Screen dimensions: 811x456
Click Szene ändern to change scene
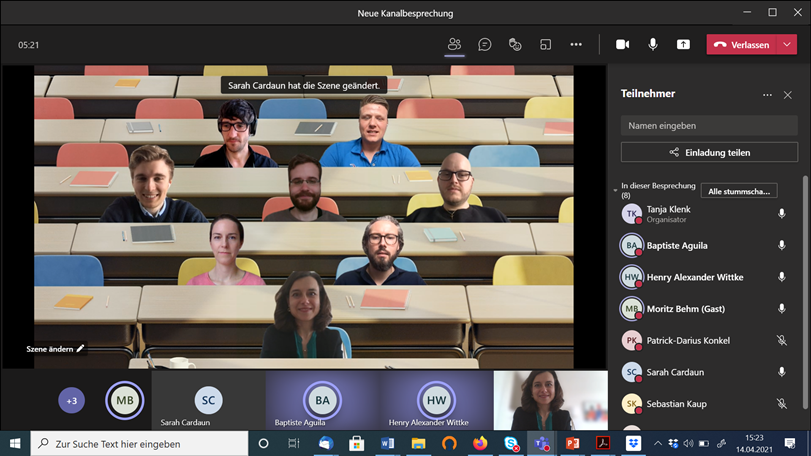[55, 349]
